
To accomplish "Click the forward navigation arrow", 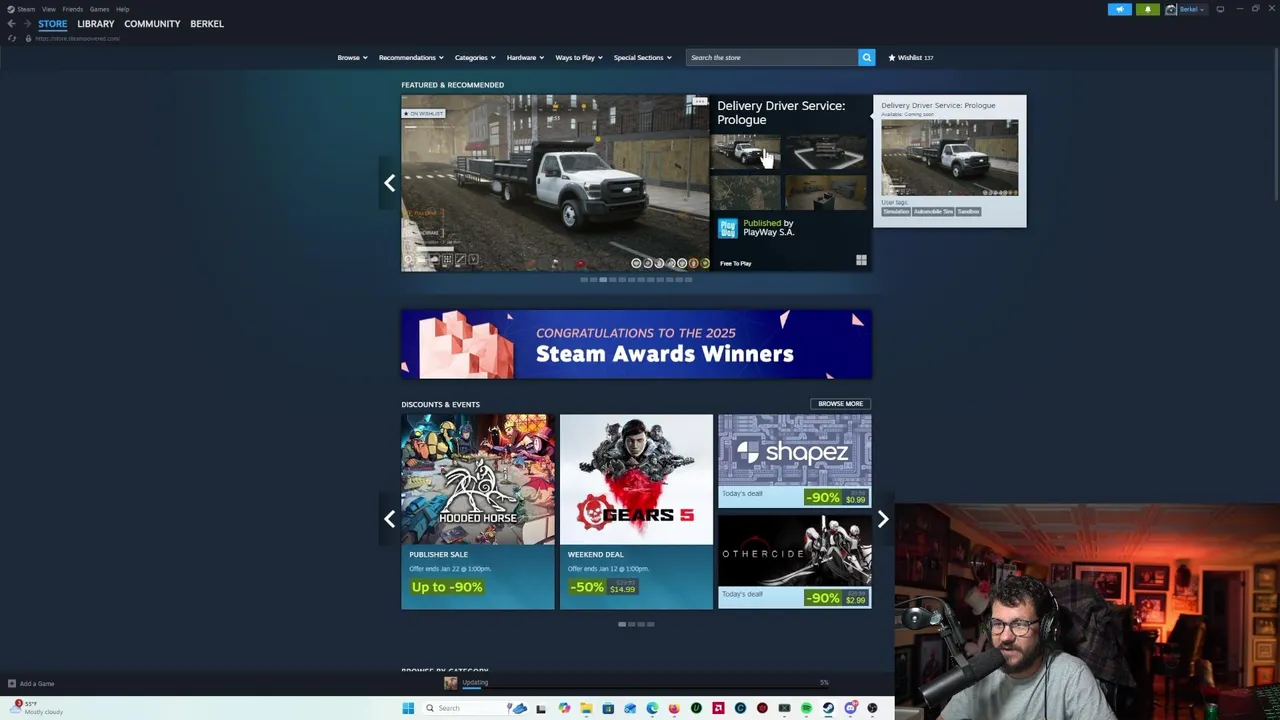I will pos(26,23).
